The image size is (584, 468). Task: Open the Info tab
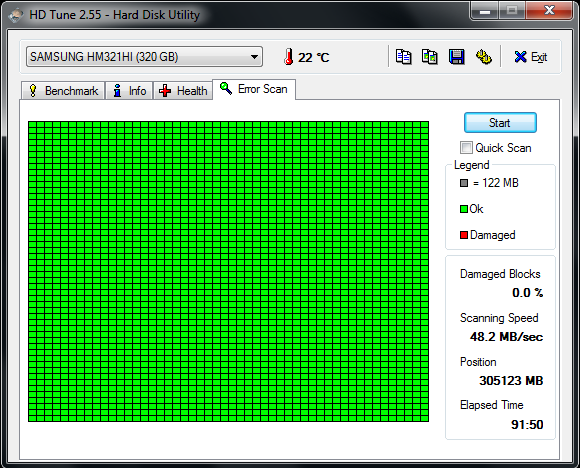click(129, 90)
